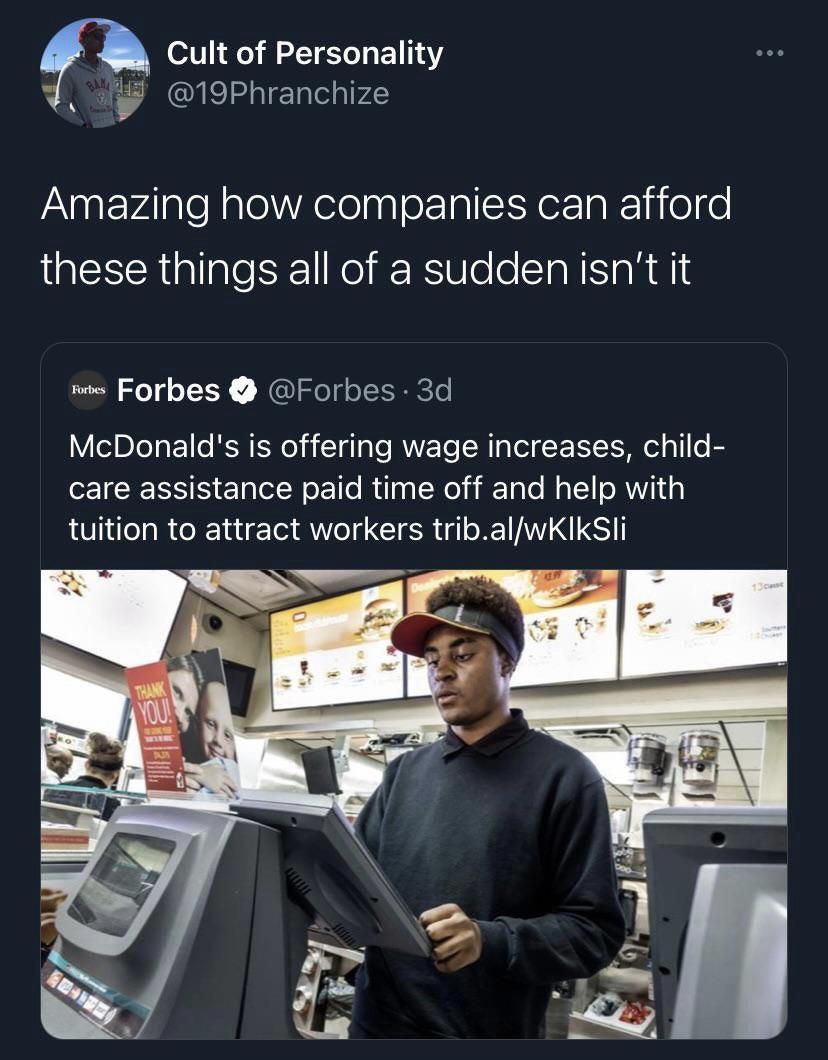Open the McDonald's worker photo
Image resolution: width=828 pixels, height=1060 pixels.
[x=414, y=804]
